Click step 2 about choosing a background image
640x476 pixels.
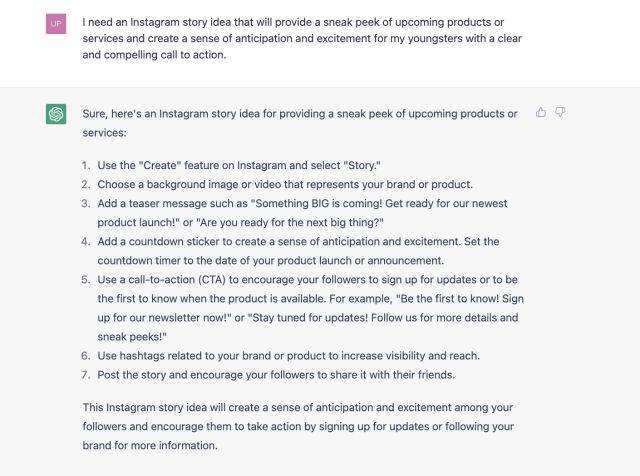click(x=285, y=184)
